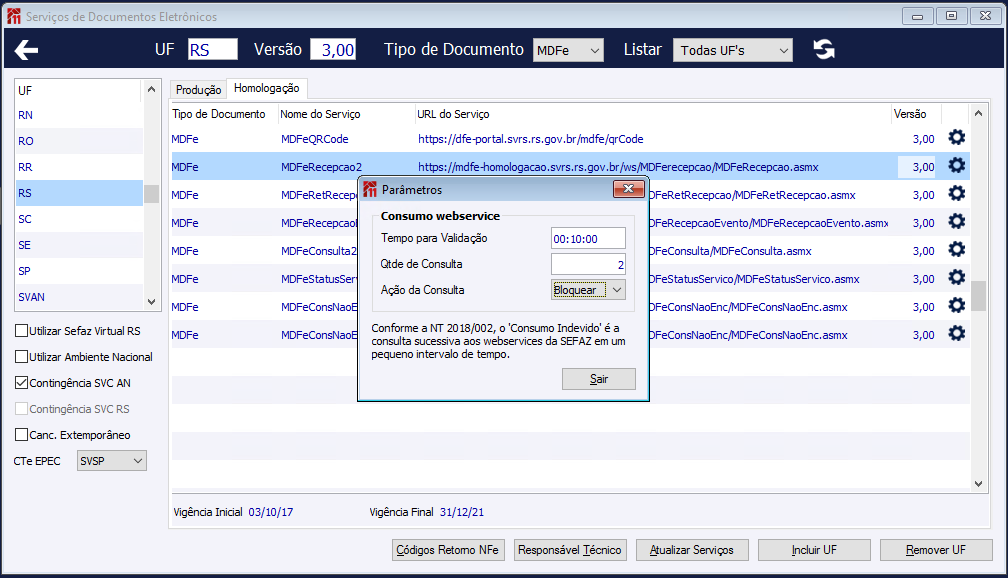Screen dimensions: 1008x578
Task: Open gear settings for MDFeRecepcao2 row
Action: [957, 166]
